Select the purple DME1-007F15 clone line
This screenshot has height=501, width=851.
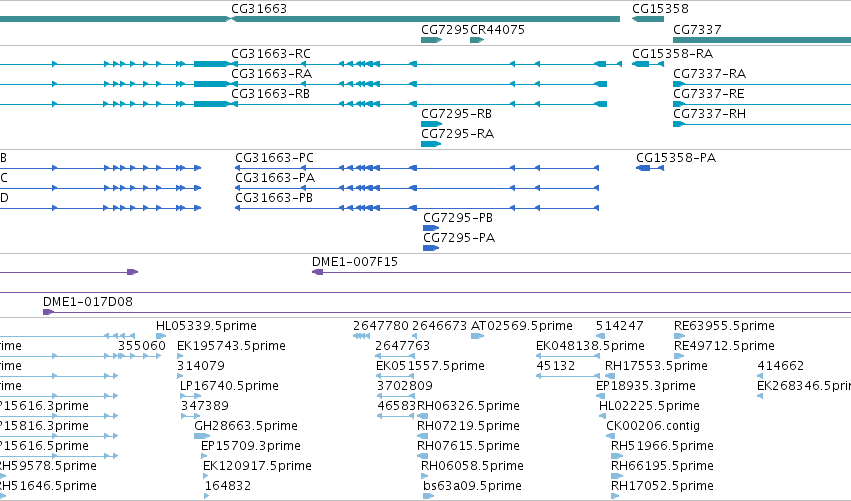(581, 272)
